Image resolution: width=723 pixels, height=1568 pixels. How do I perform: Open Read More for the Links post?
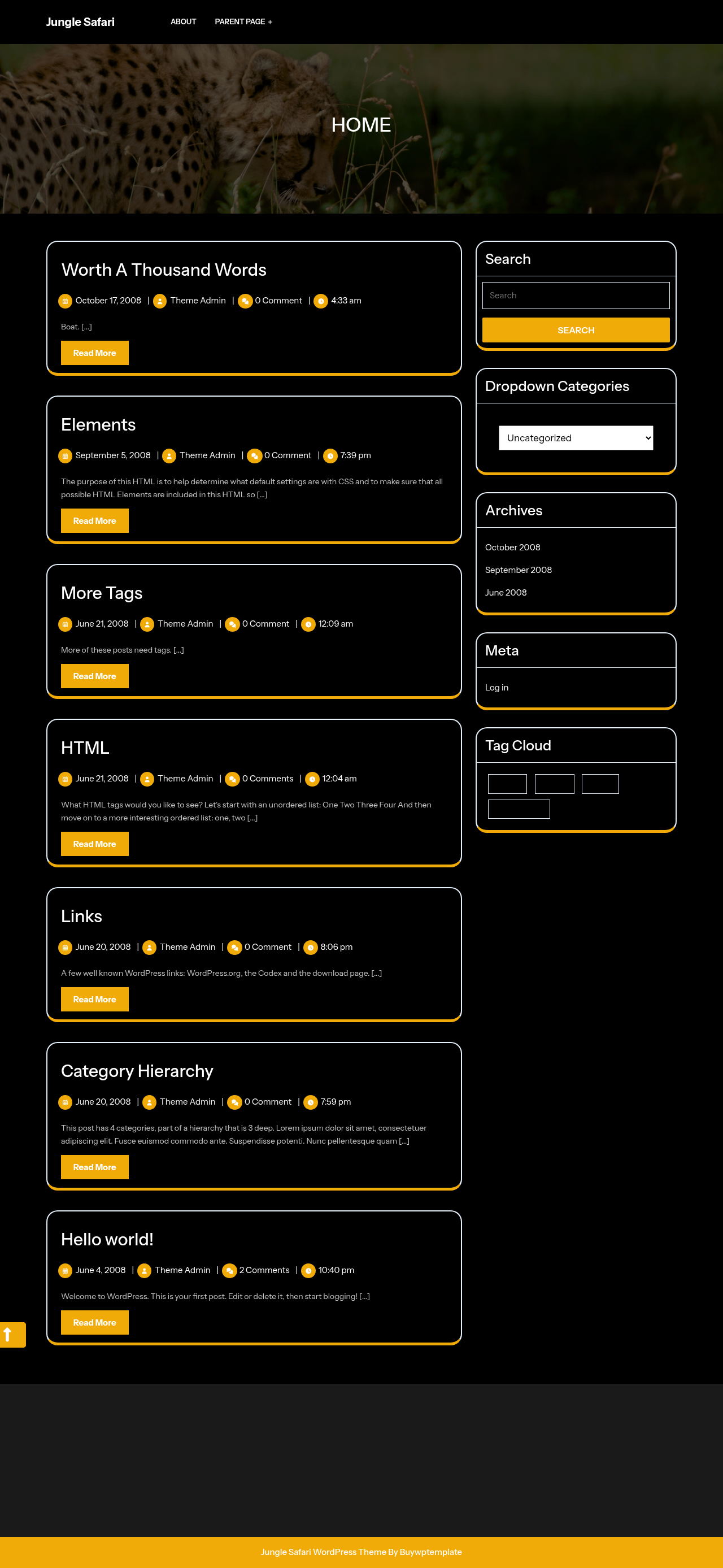[x=94, y=1000]
